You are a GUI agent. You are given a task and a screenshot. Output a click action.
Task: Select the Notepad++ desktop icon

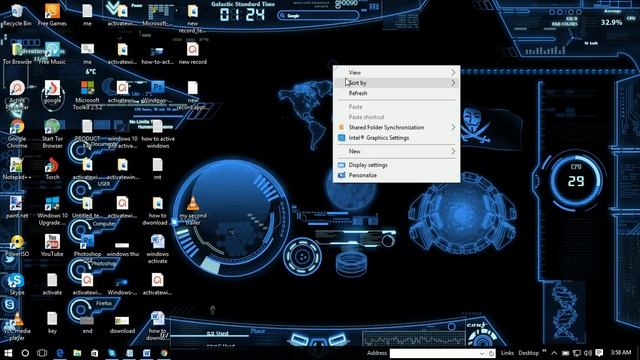coord(17,169)
